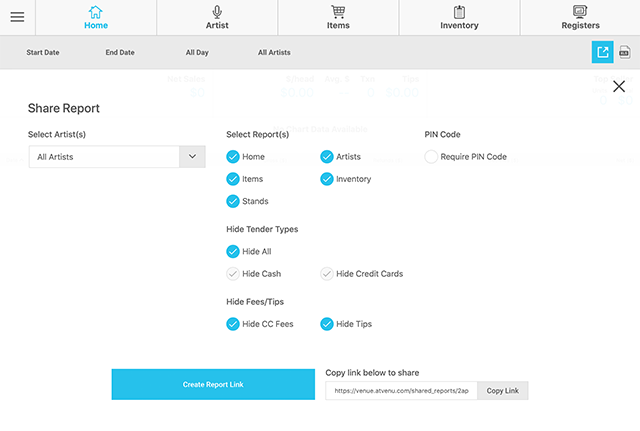This screenshot has width=640, height=431.
Task: Click the export file icon
Action: (625, 52)
